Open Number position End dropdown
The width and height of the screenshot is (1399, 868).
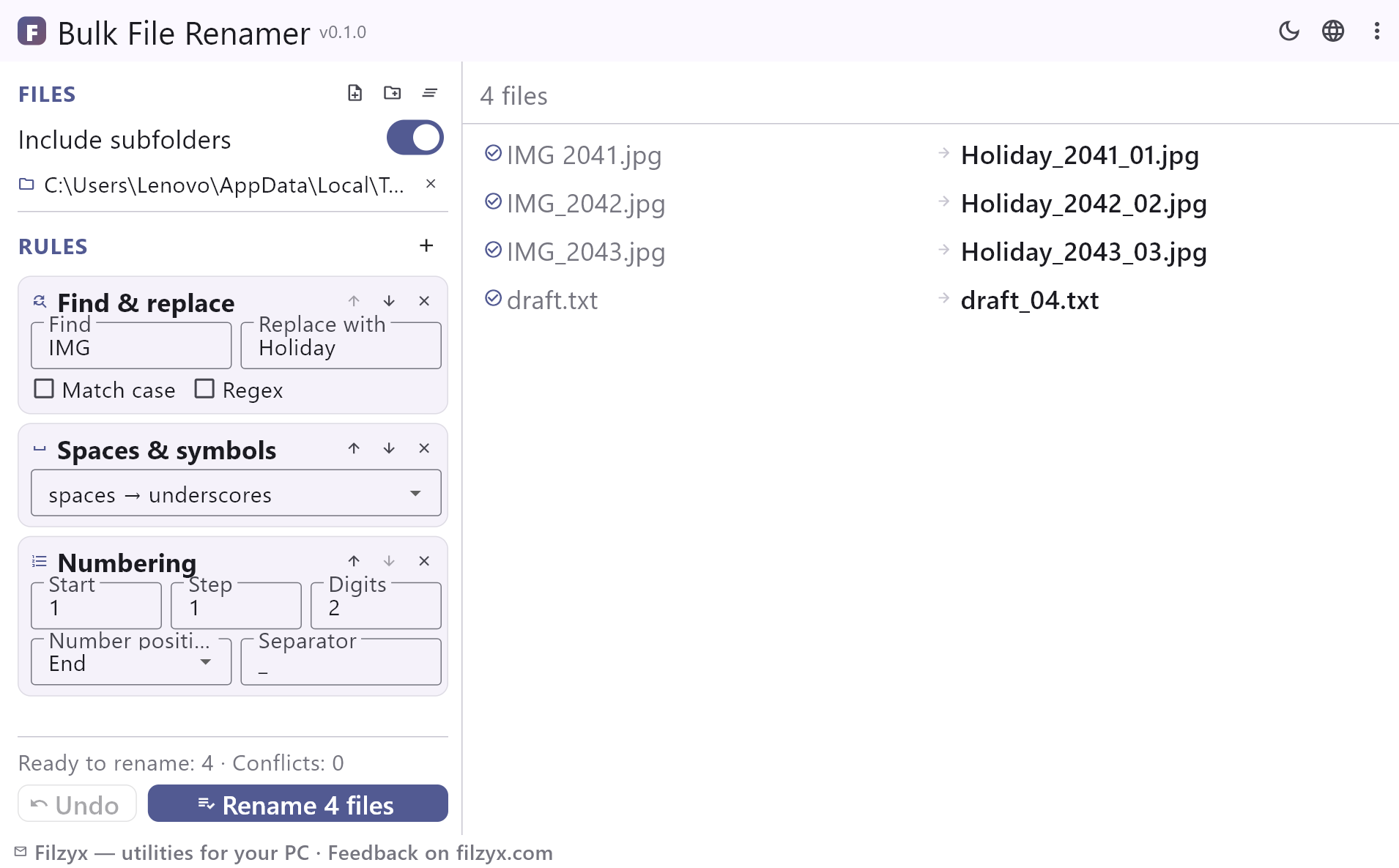tap(131, 661)
